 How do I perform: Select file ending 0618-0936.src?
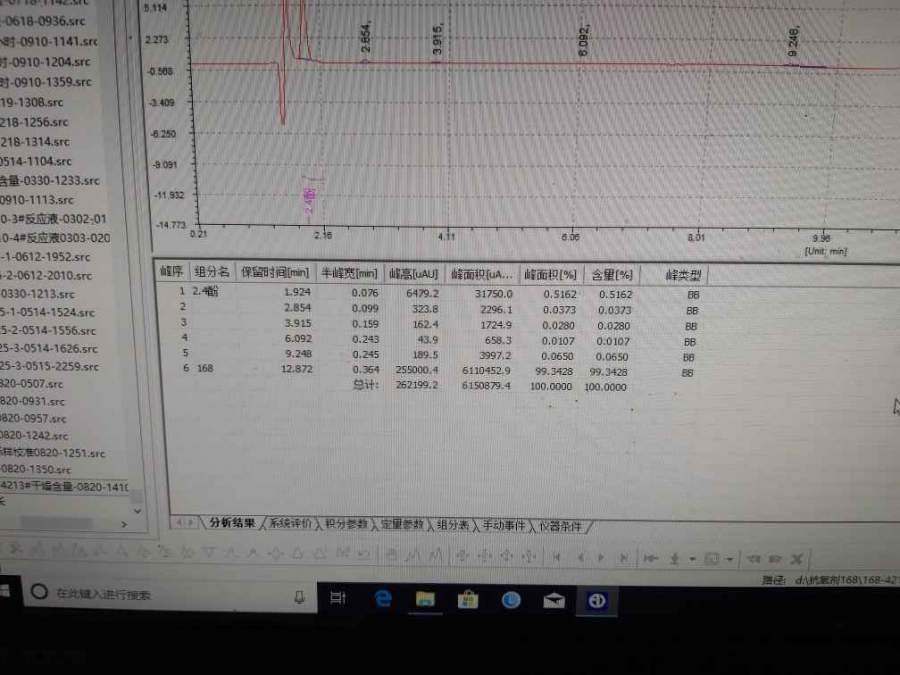point(43,21)
